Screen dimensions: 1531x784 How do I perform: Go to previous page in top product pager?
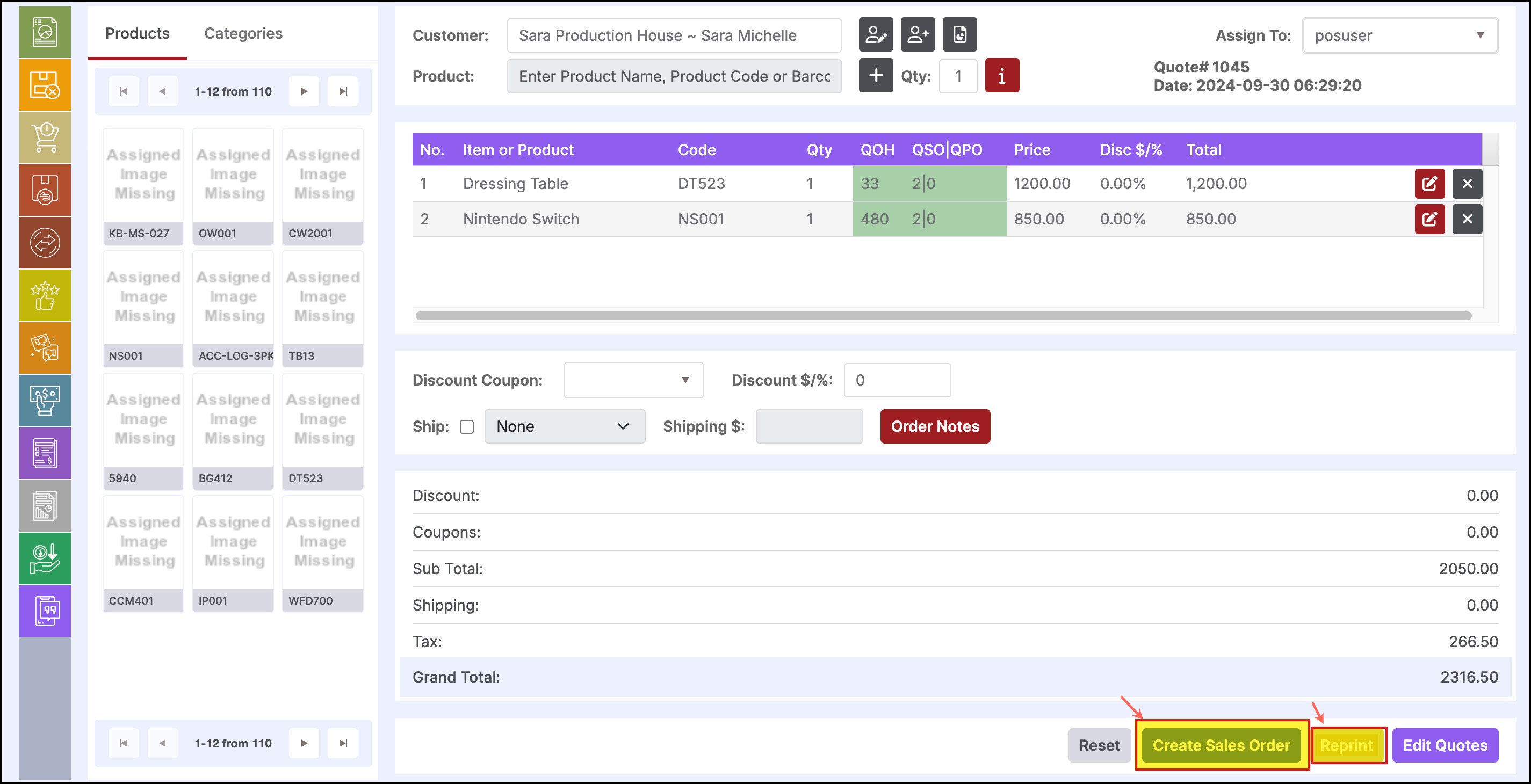[x=162, y=91]
